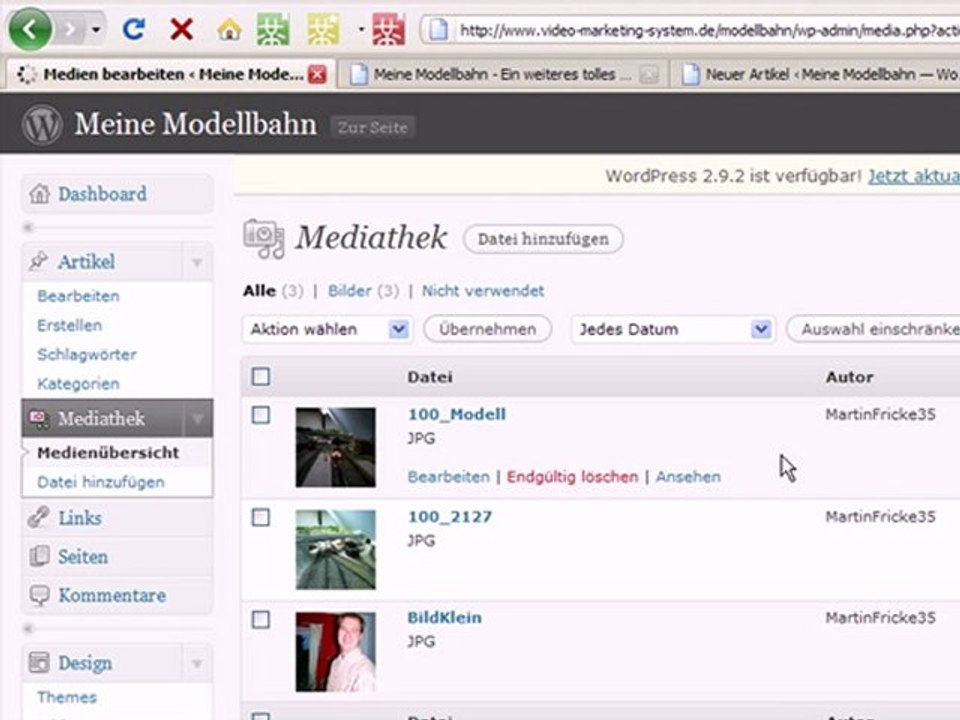This screenshot has width=960, height=720.
Task: Click the Design layout icon
Action: (x=39, y=662)
